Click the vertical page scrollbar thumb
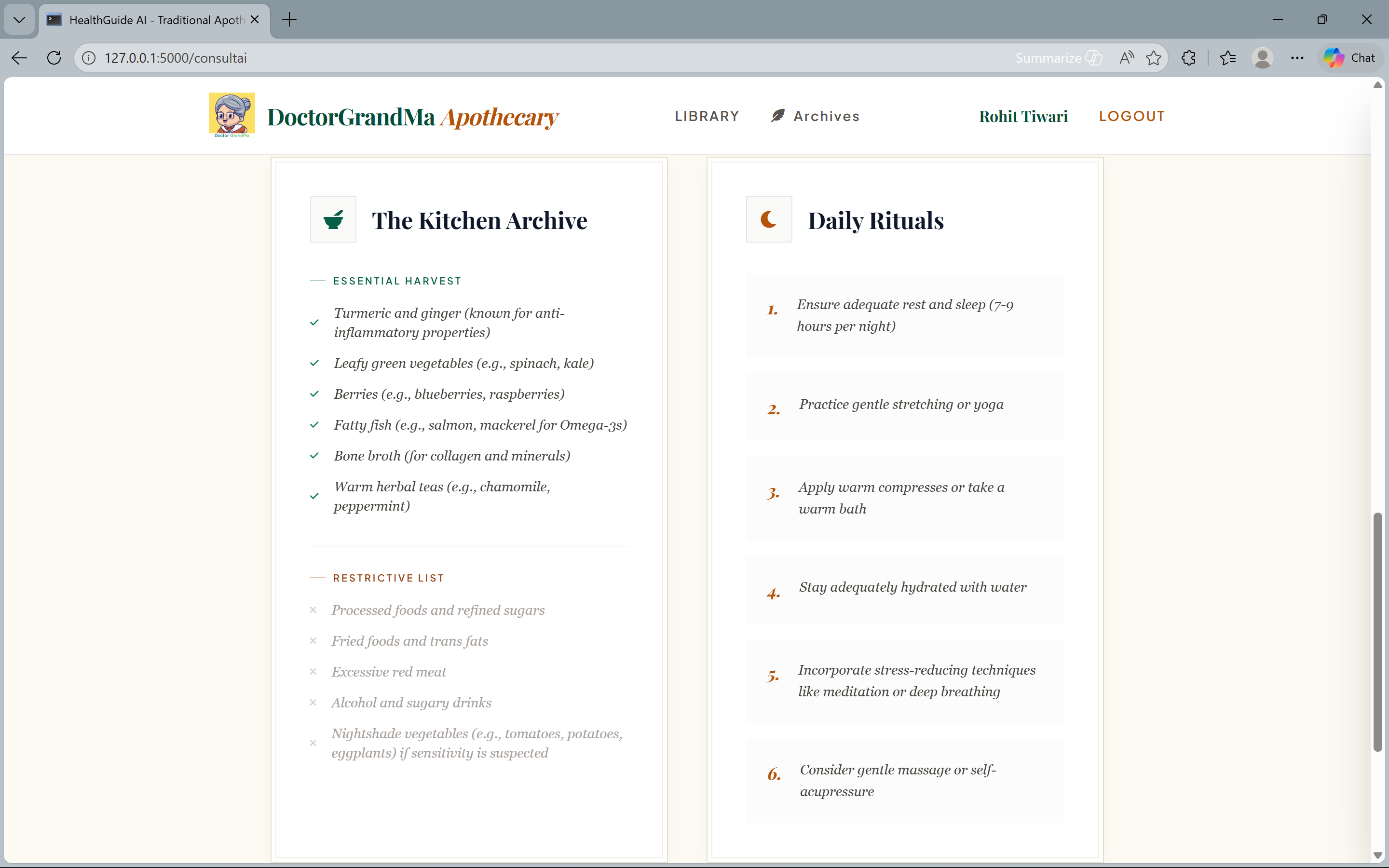The width and height of the screenshot is (1389, 868). (x=1377, y=632)
